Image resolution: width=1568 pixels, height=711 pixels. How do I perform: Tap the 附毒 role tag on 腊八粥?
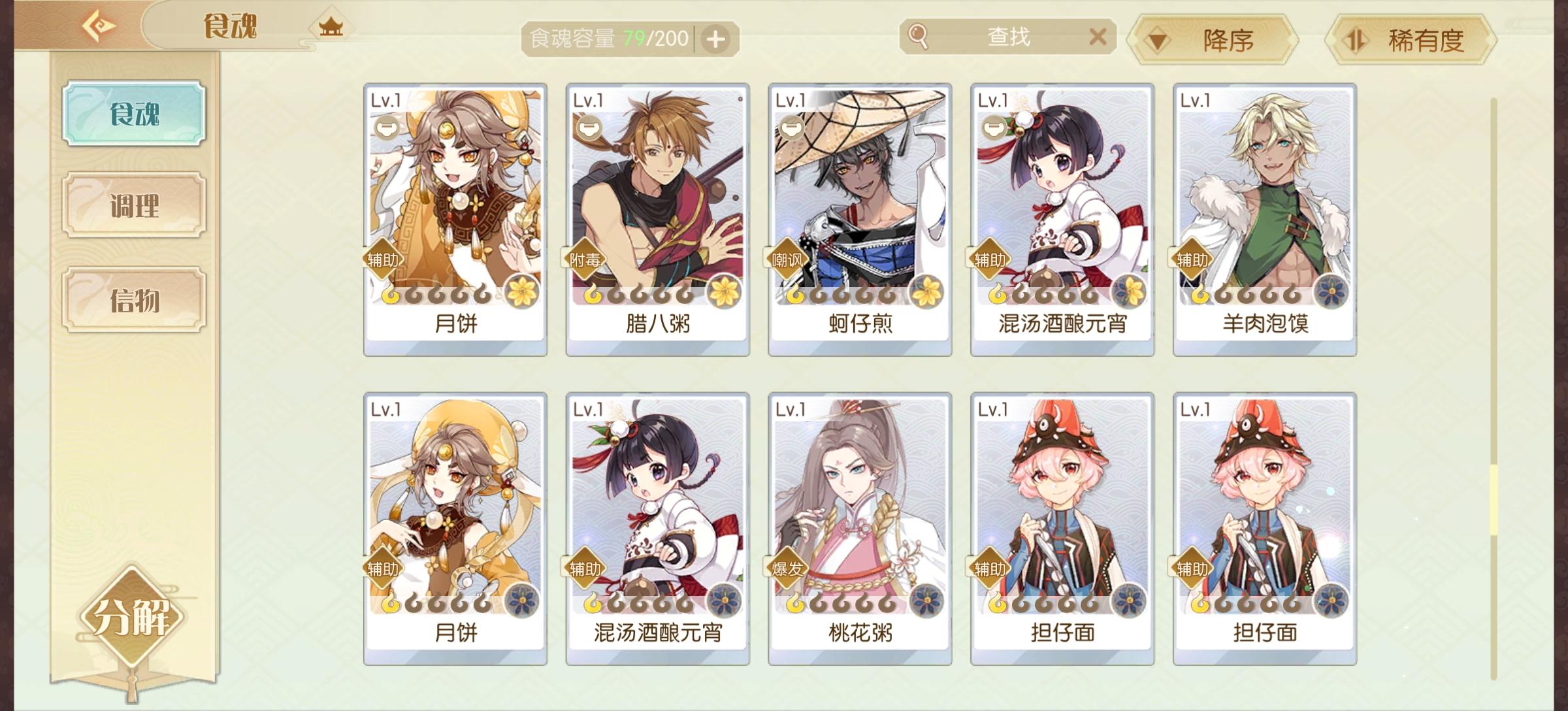(x=585, y=260)
